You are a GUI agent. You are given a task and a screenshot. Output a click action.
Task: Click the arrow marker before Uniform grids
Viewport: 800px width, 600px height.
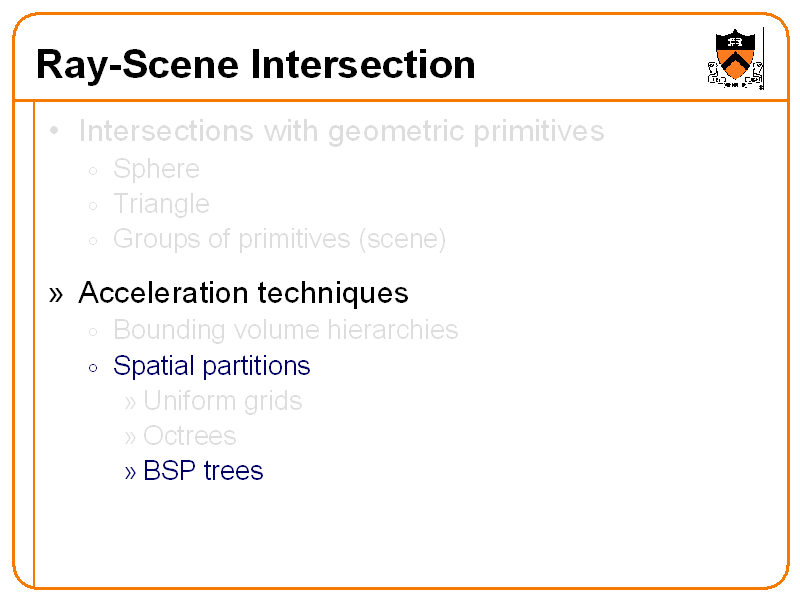[130, 402]
